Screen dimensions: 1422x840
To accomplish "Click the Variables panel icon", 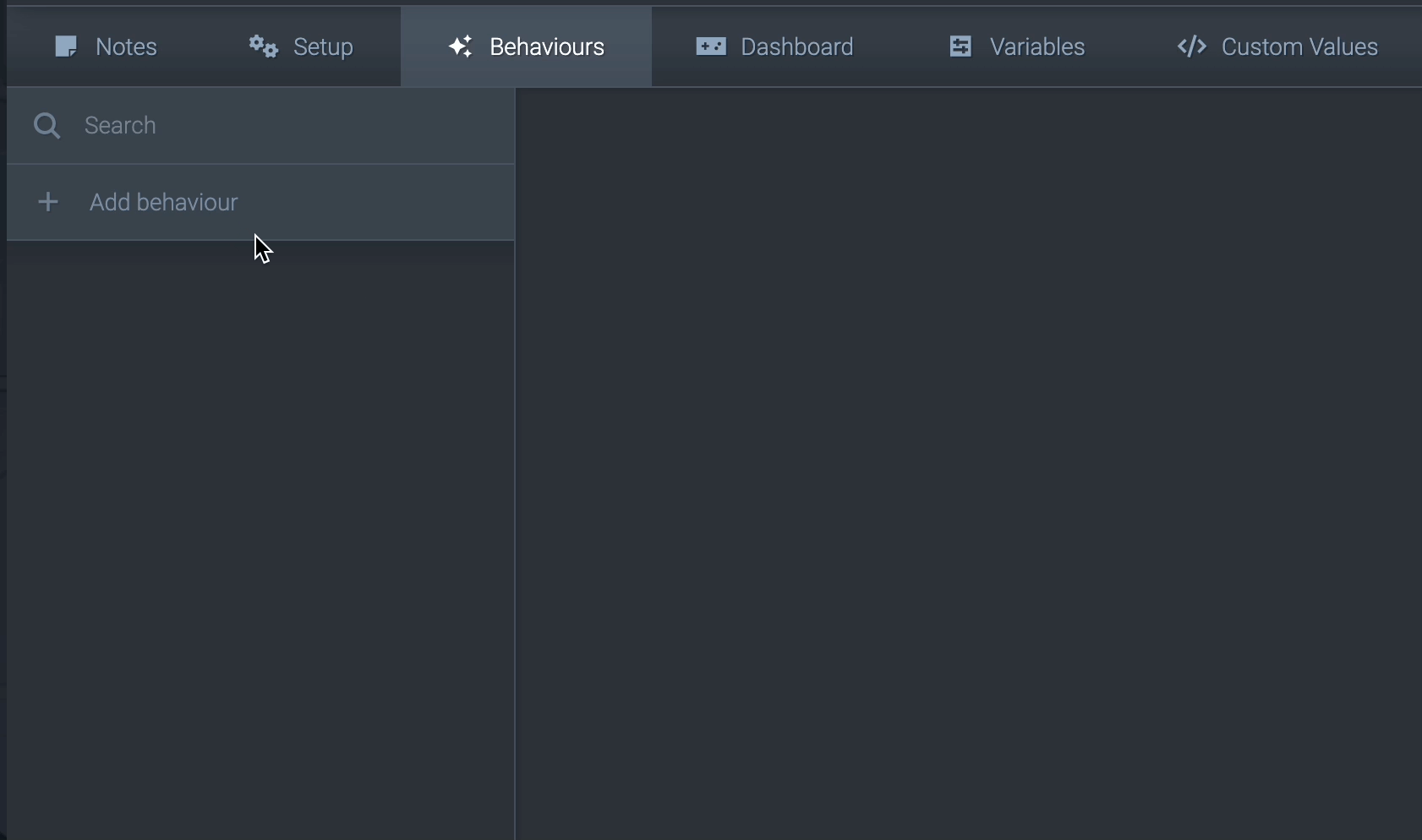I will 961,46.
